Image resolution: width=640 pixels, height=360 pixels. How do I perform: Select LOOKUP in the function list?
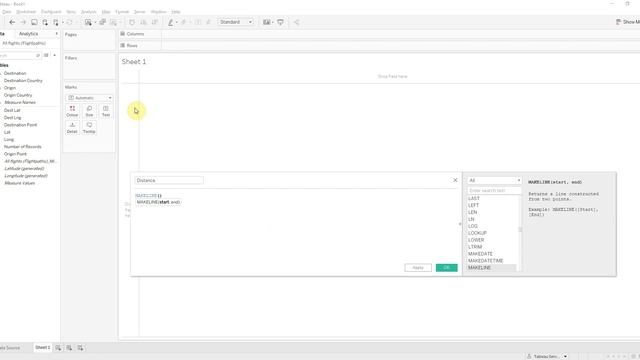coord(477,233)
